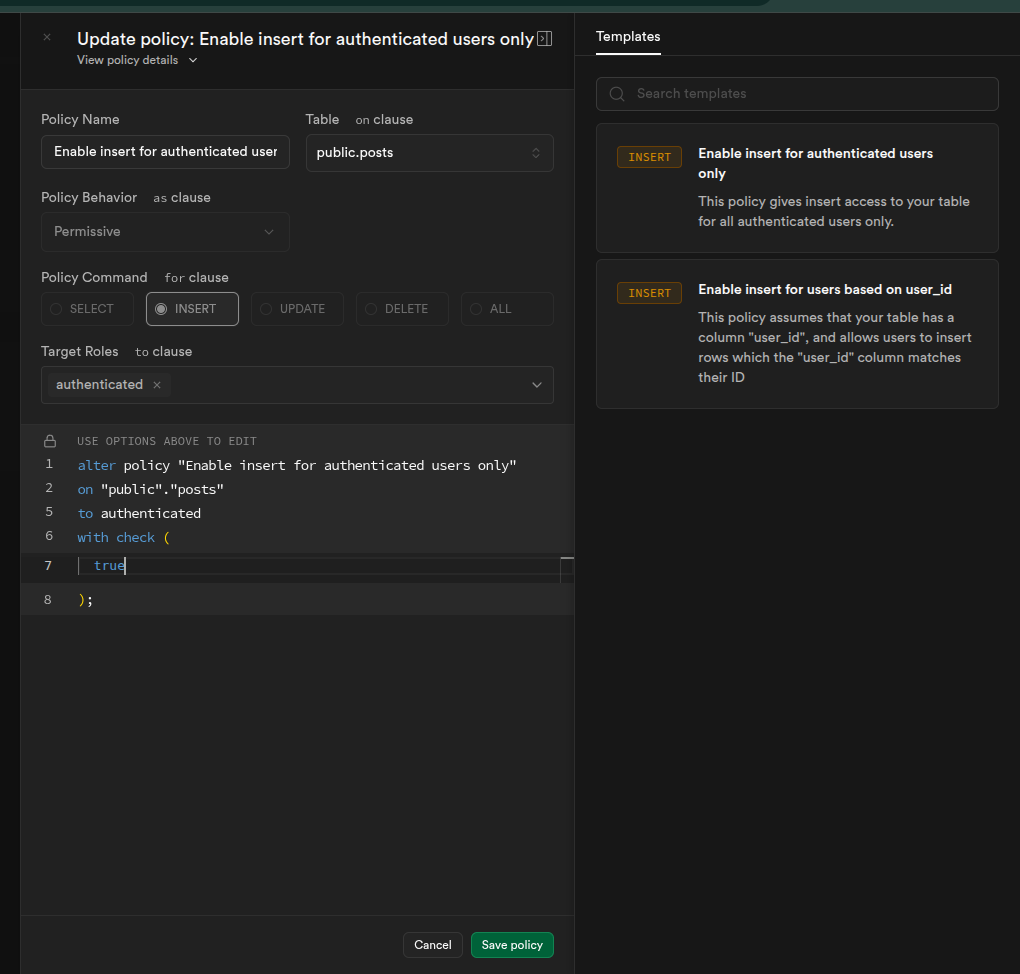
Task: Collapse the templates side panel icon
Action: (544, 39)
